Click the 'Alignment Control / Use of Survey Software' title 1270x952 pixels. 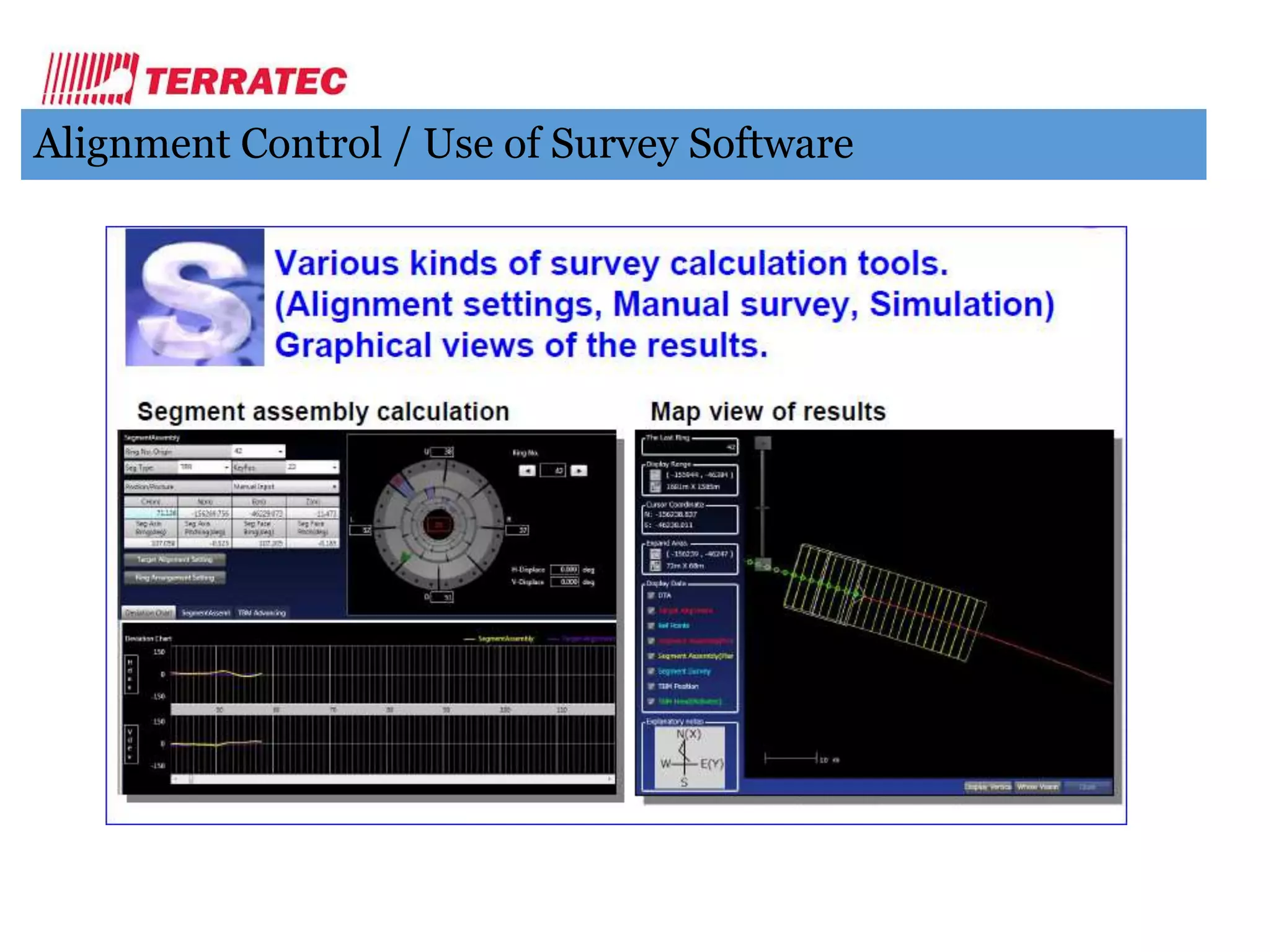(x=443, y=144)
